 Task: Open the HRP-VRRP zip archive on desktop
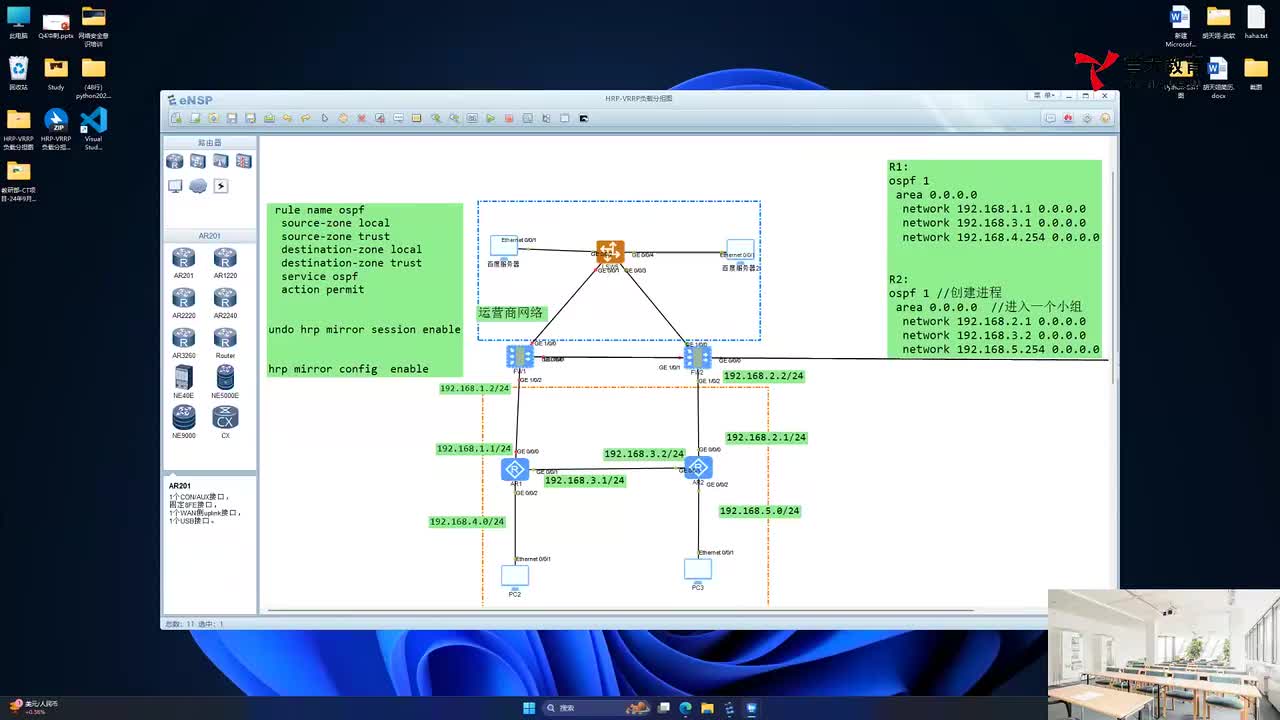coord(56,128)
